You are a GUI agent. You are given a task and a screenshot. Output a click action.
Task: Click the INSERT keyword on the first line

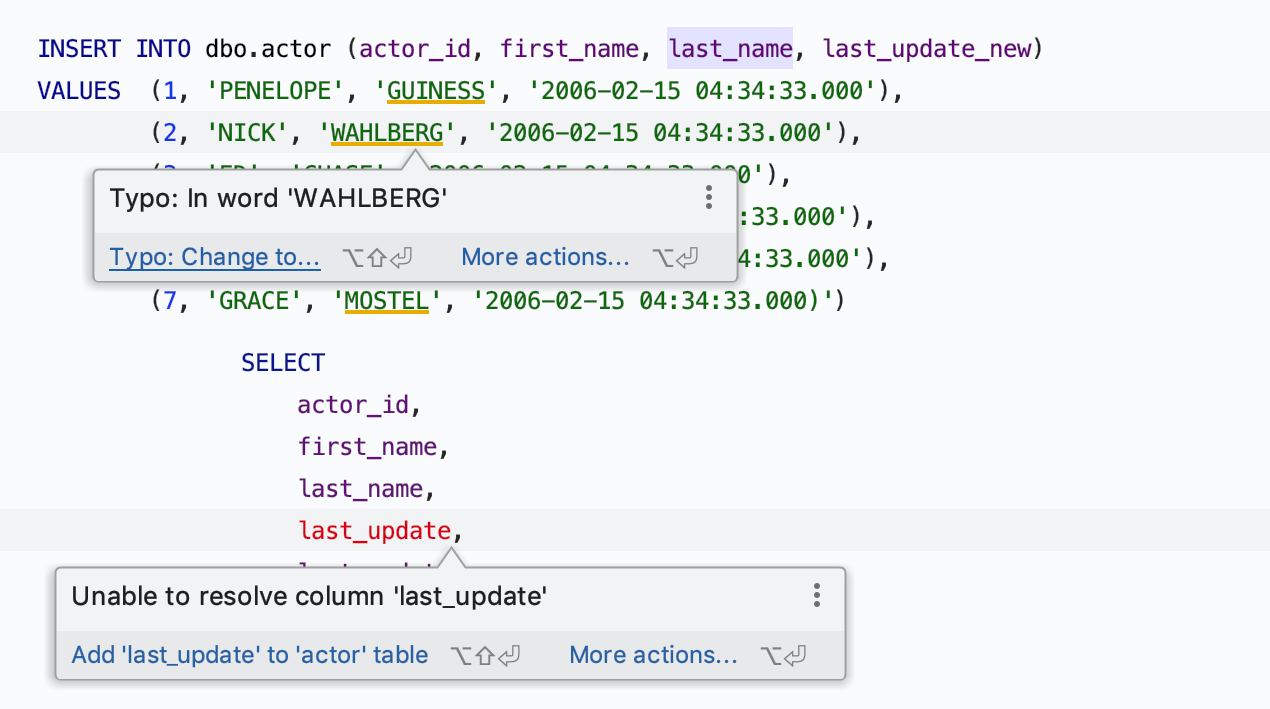[79, 48]
